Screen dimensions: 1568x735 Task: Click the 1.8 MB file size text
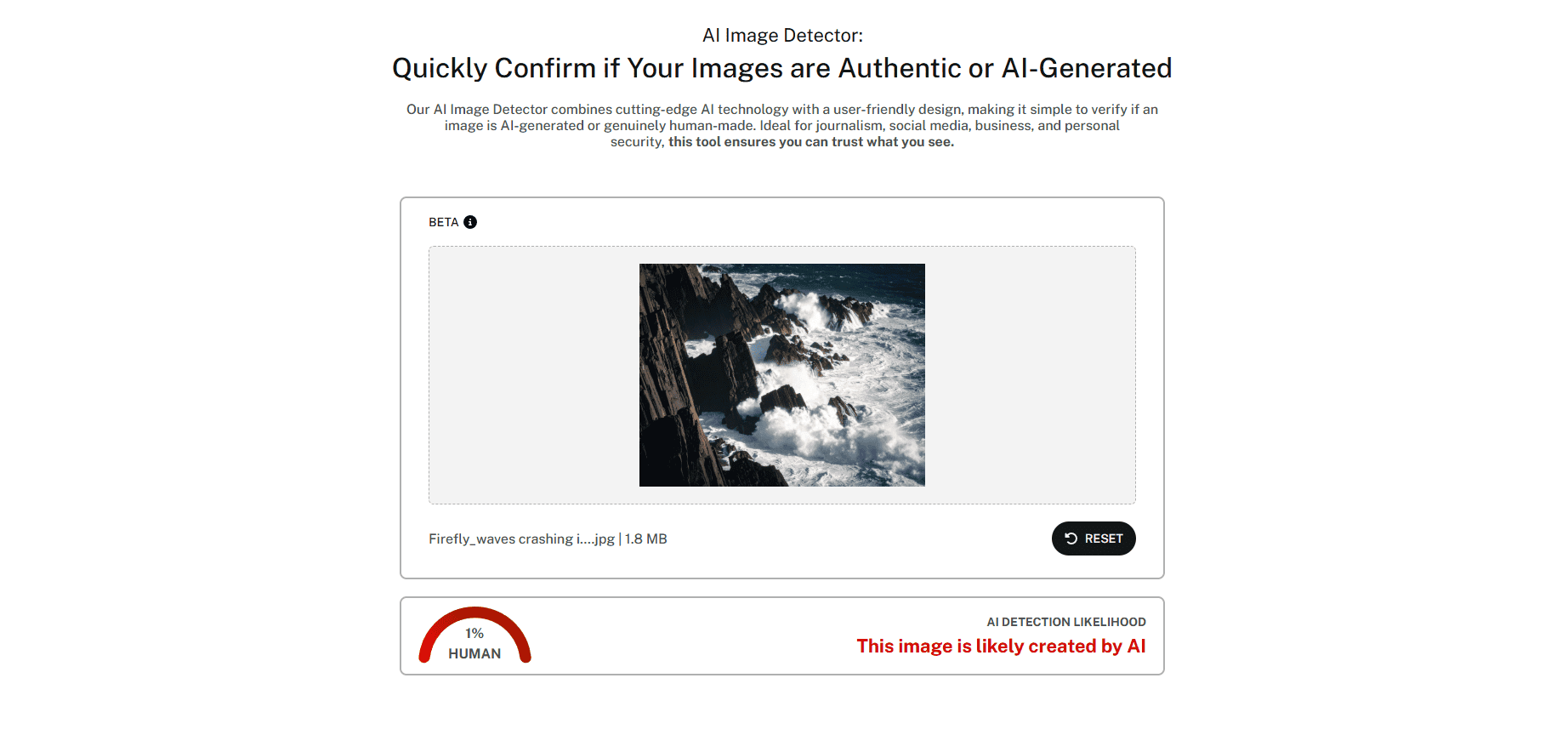click(x=646, y=538)
